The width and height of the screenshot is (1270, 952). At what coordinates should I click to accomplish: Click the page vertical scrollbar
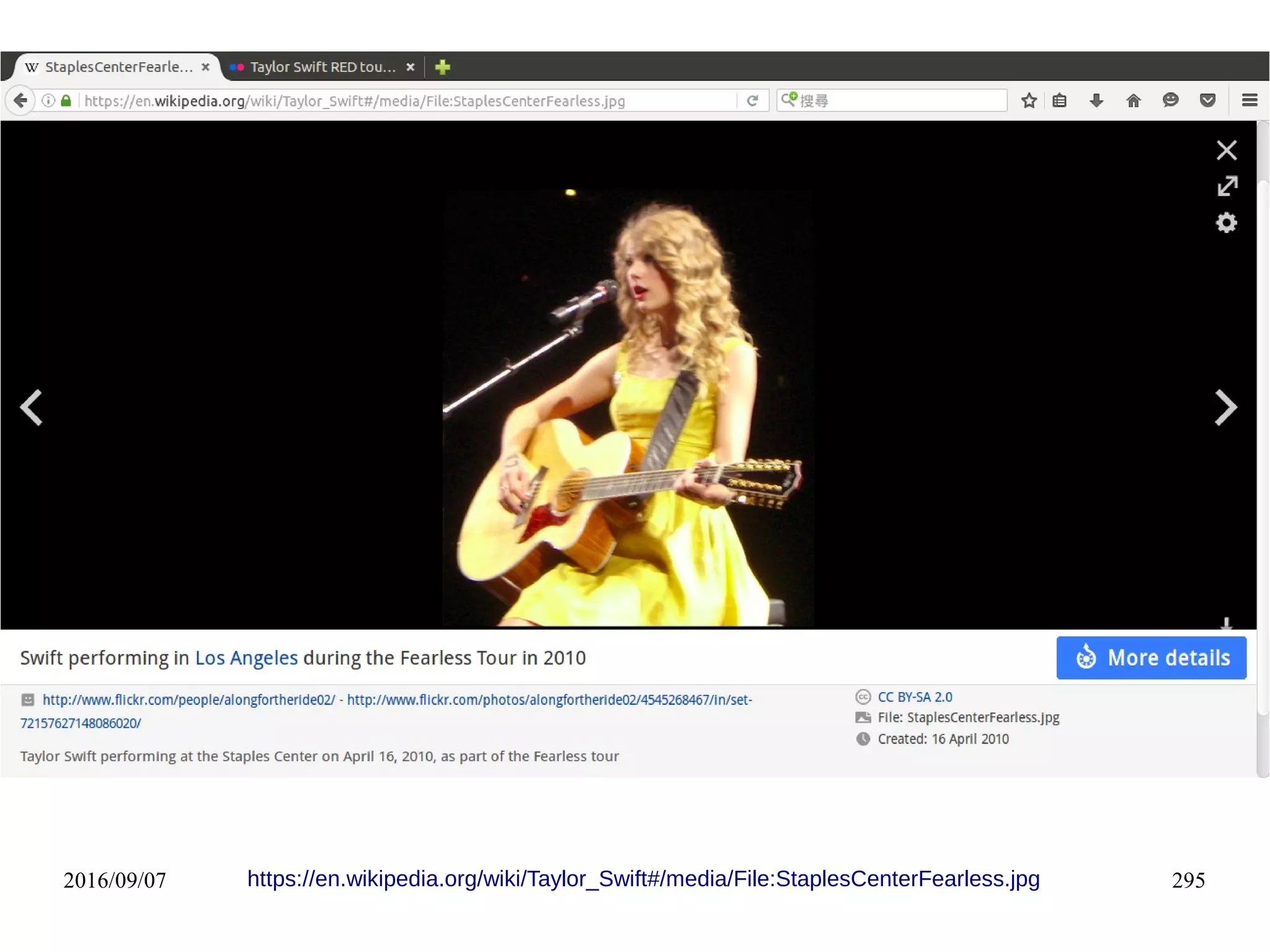coord(1263,449)
